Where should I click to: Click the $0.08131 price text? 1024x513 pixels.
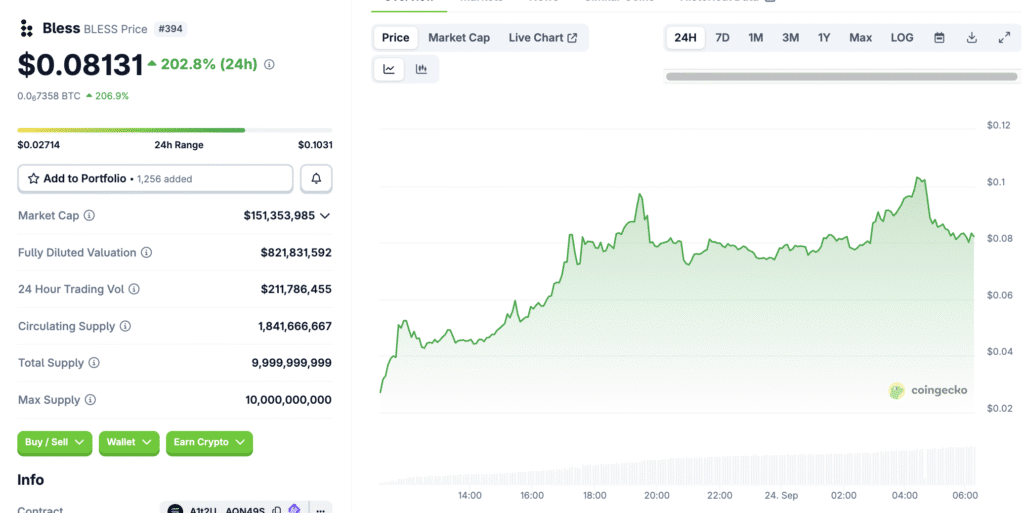[x=80, y=65]
